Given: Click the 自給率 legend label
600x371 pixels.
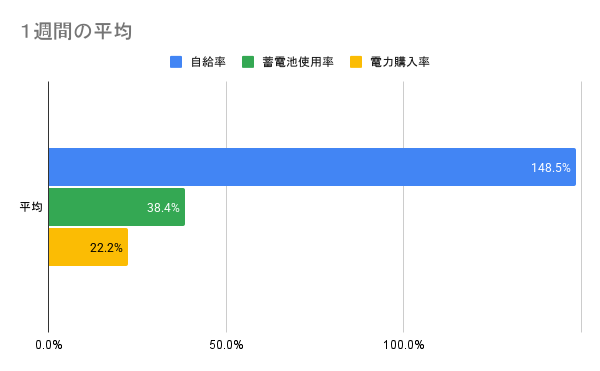Looking at the screenshot, I should 208,62.
